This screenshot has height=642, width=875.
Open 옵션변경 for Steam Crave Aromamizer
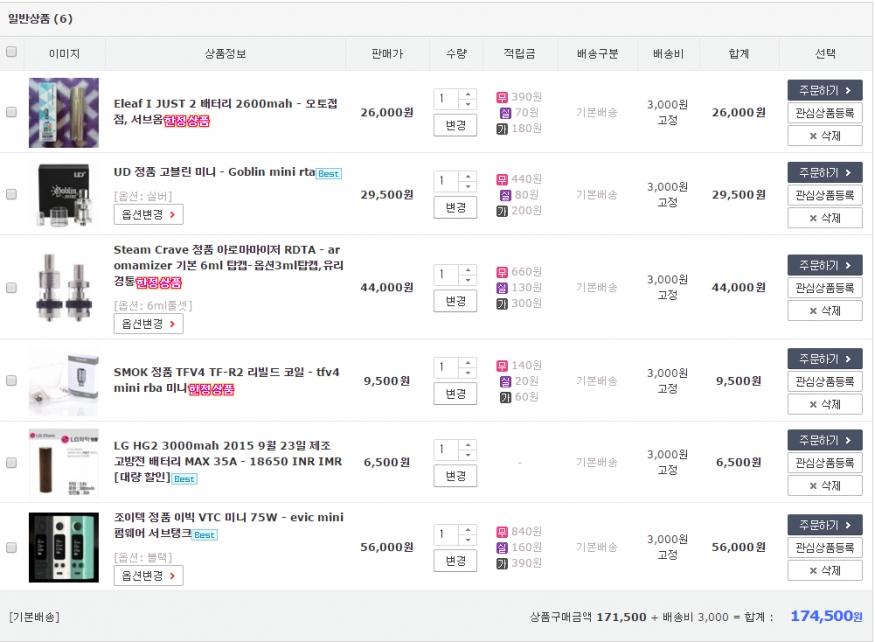click(148, 324)
